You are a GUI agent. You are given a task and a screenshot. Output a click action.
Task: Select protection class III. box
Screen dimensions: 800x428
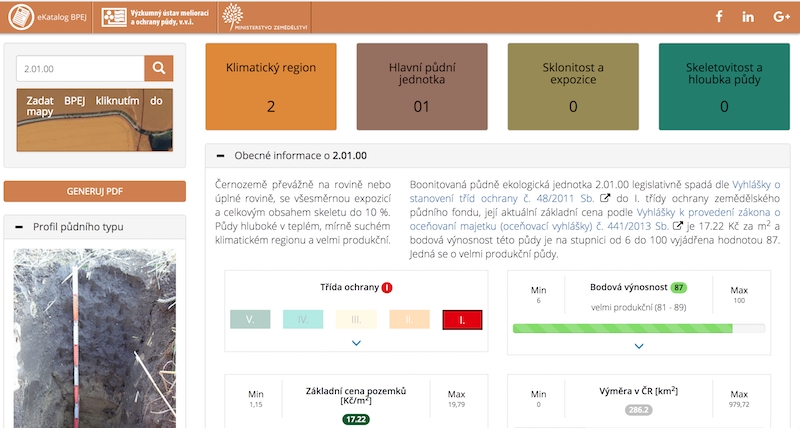357,320
